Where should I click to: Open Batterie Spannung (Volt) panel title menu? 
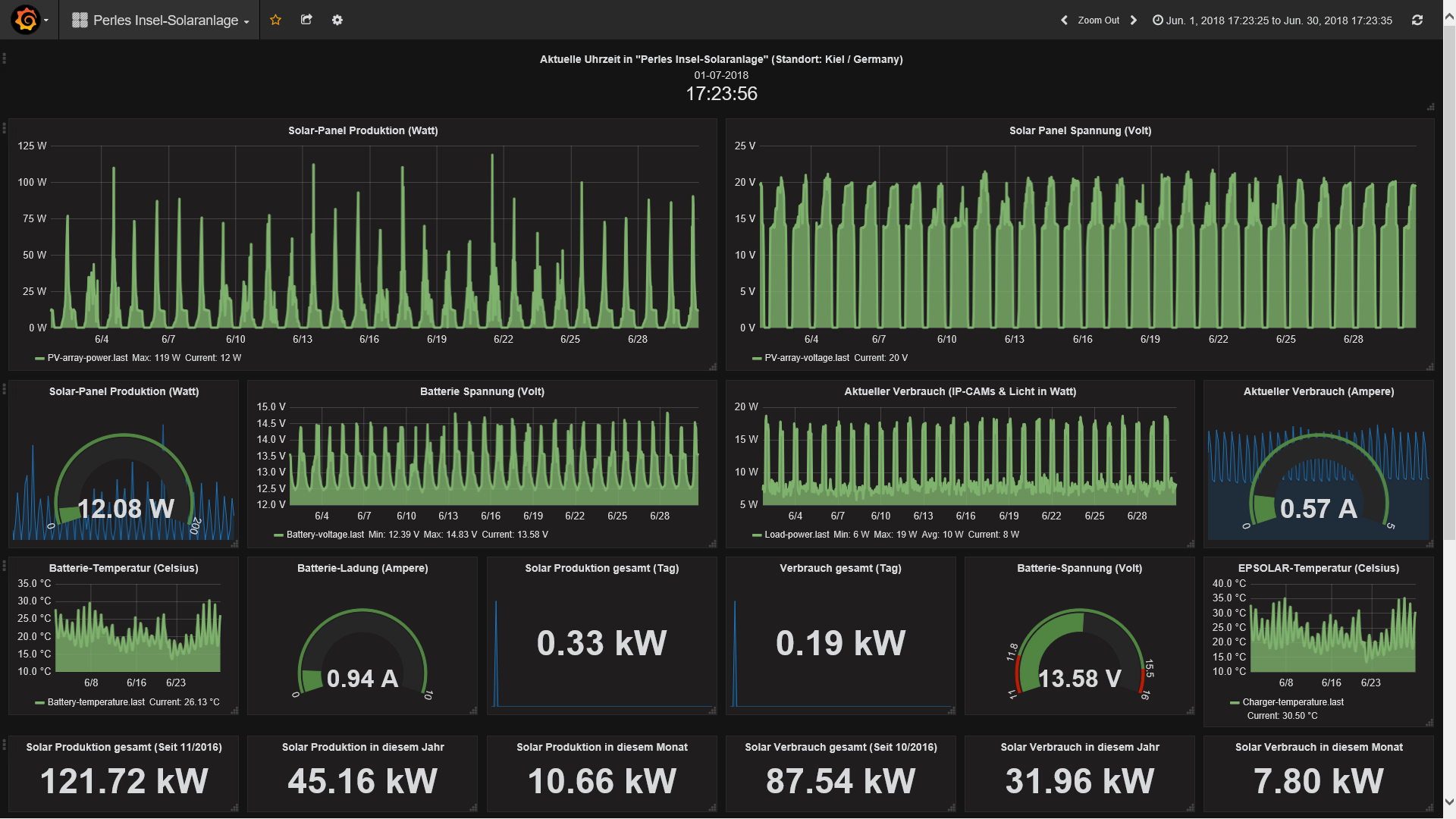[x=482, y=391]
